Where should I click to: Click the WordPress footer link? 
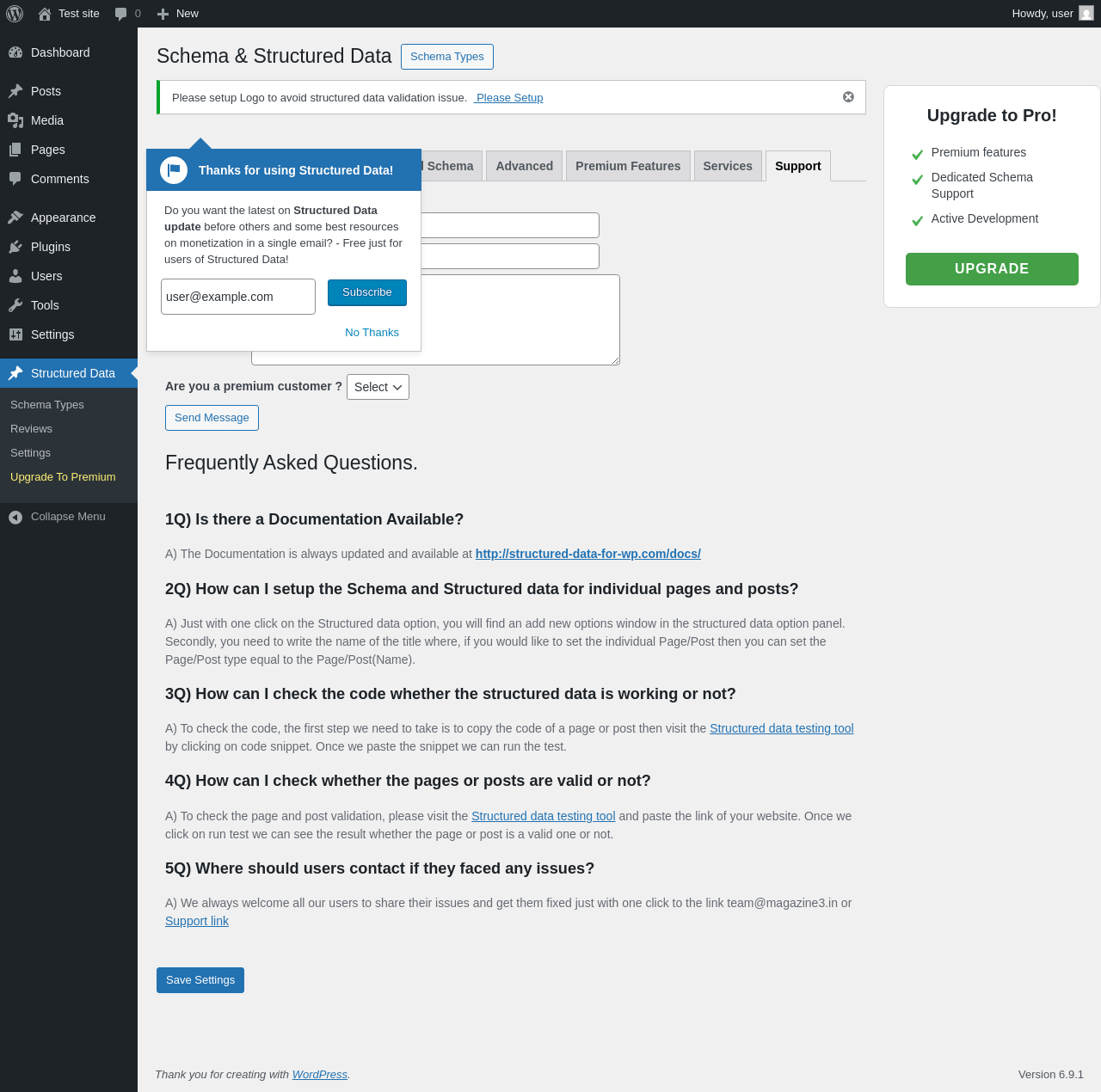pyautogui.click(x=320, y=1075)
